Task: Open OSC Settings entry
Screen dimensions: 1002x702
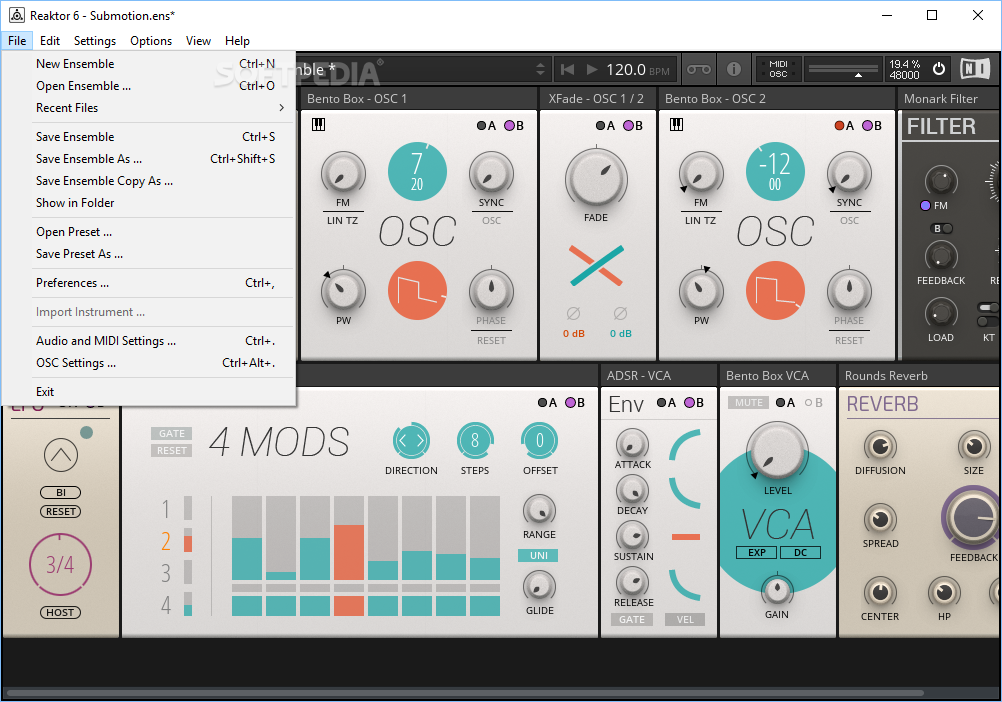Action: 149,363
